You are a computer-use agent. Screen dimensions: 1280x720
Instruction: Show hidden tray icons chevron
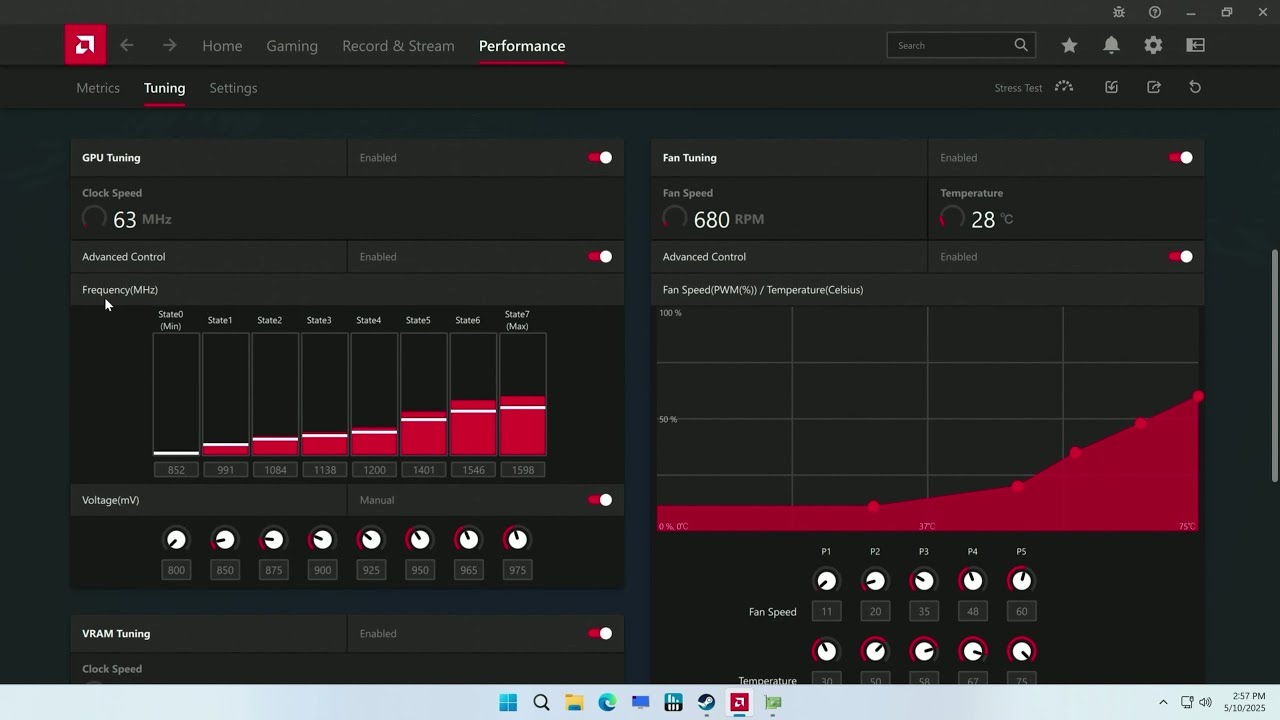[1163, 702]
